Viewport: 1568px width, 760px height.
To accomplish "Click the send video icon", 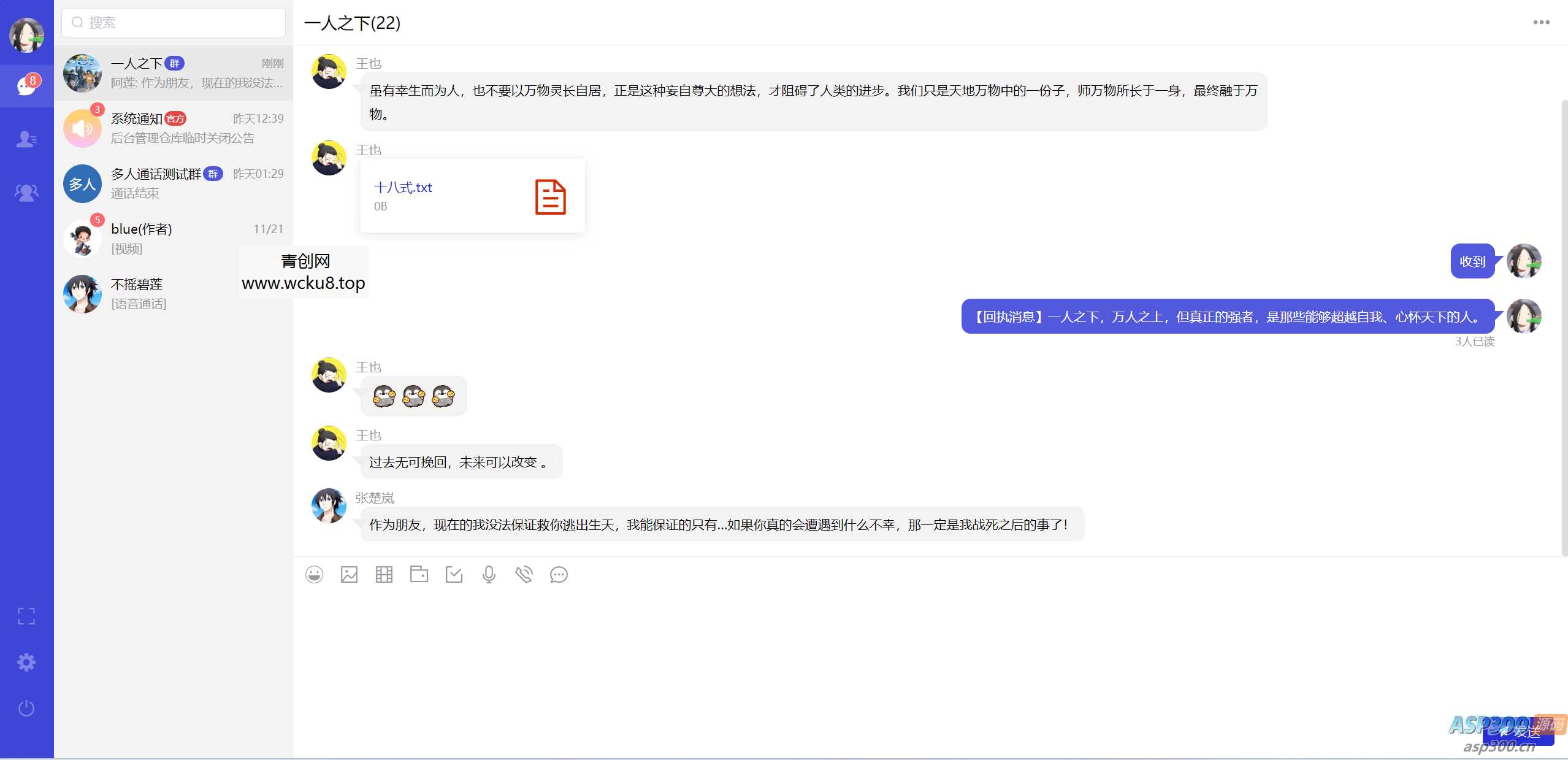I will (x=384, y=574).
